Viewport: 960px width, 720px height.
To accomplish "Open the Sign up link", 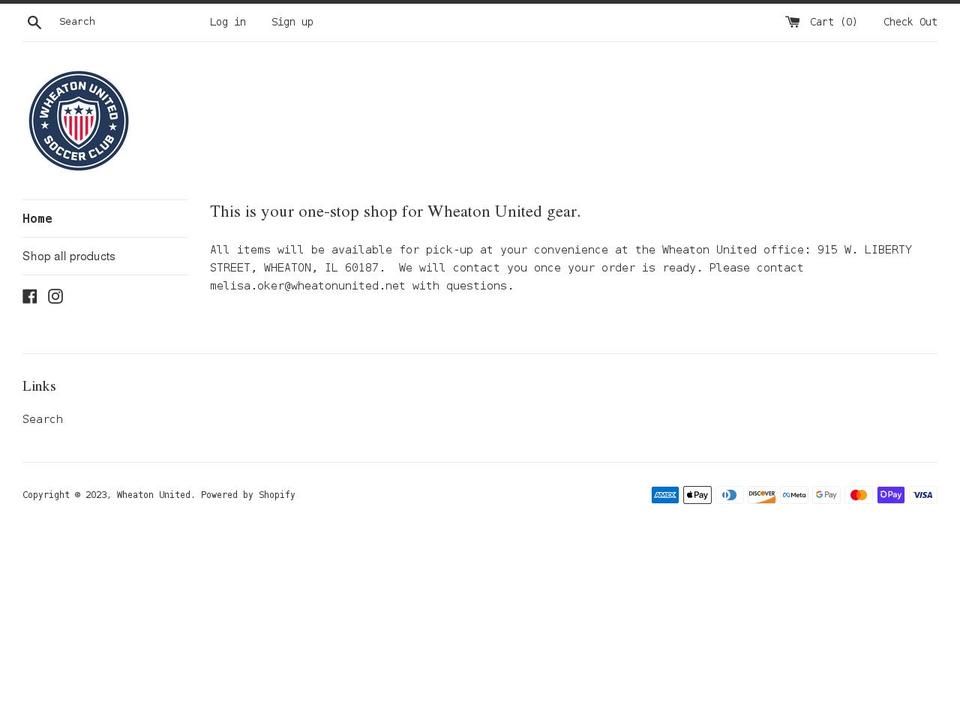I will click(x=292, y=22).
